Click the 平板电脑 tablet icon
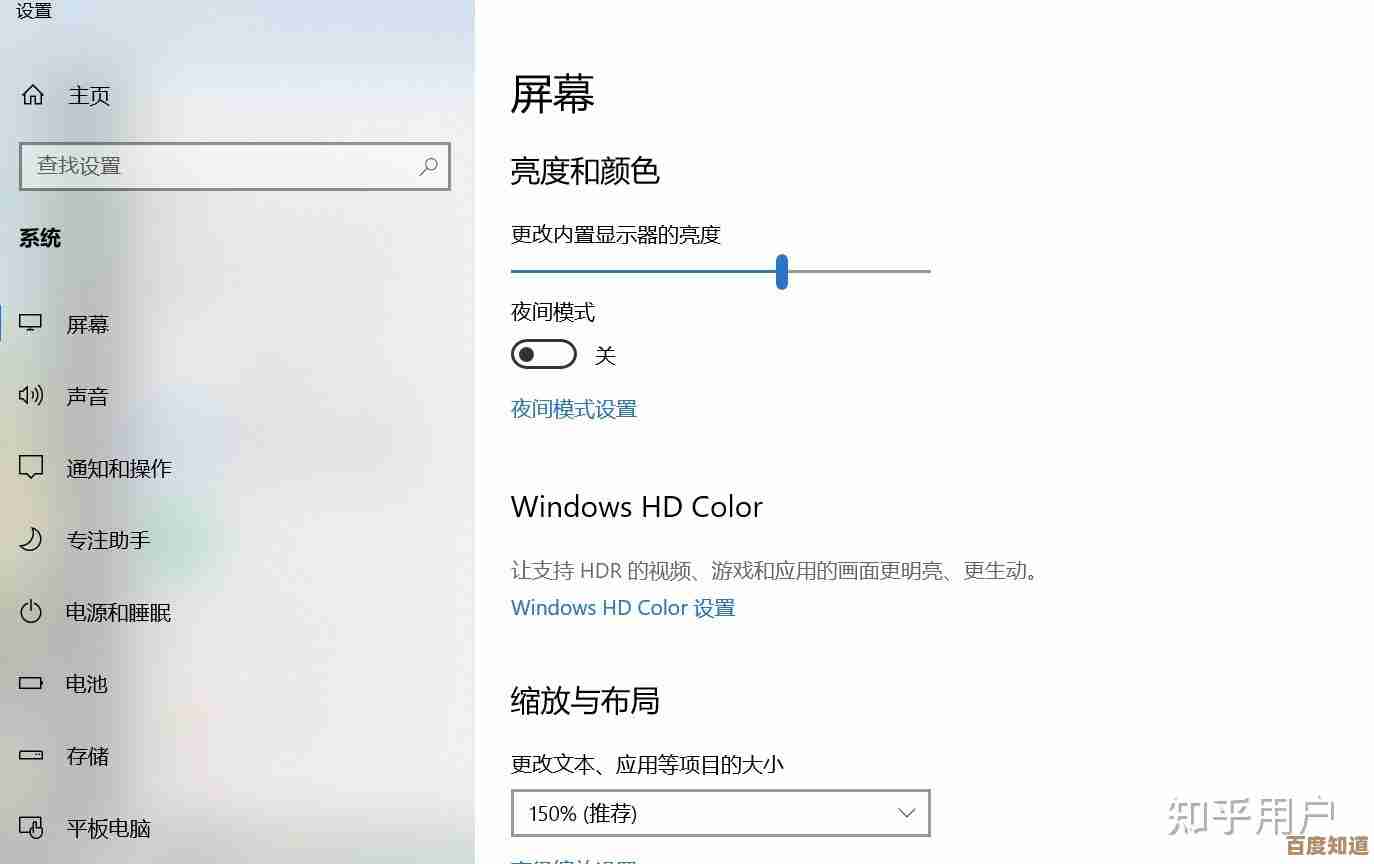Viewport: 1374px width, 864px height. pos(31,827)
